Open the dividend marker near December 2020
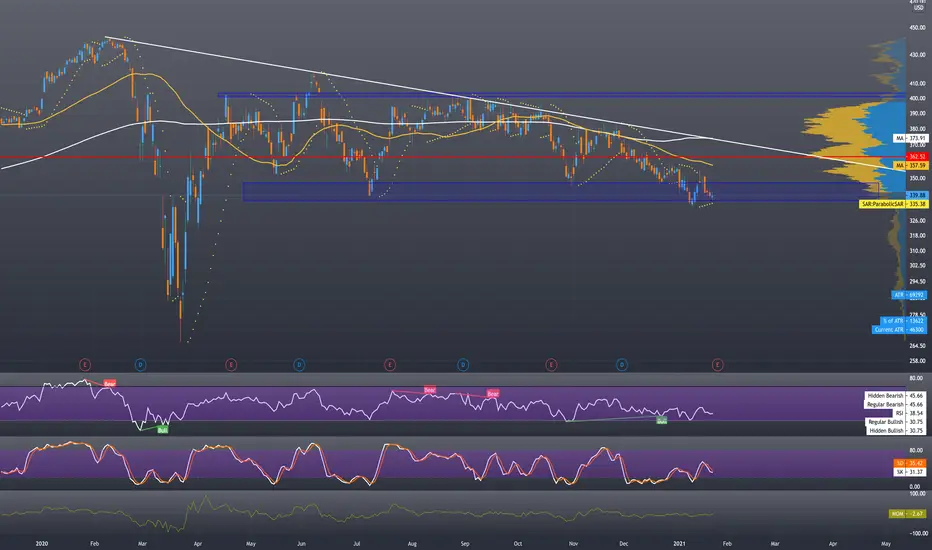 tap(622, 364)
